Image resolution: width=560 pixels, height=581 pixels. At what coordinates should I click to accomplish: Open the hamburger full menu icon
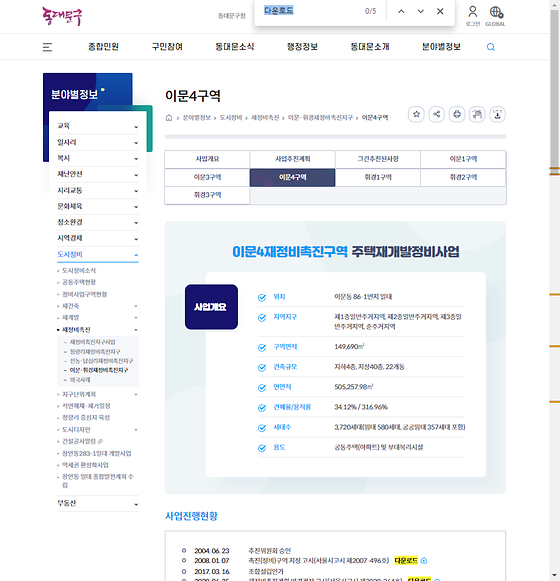coord(47,47)
